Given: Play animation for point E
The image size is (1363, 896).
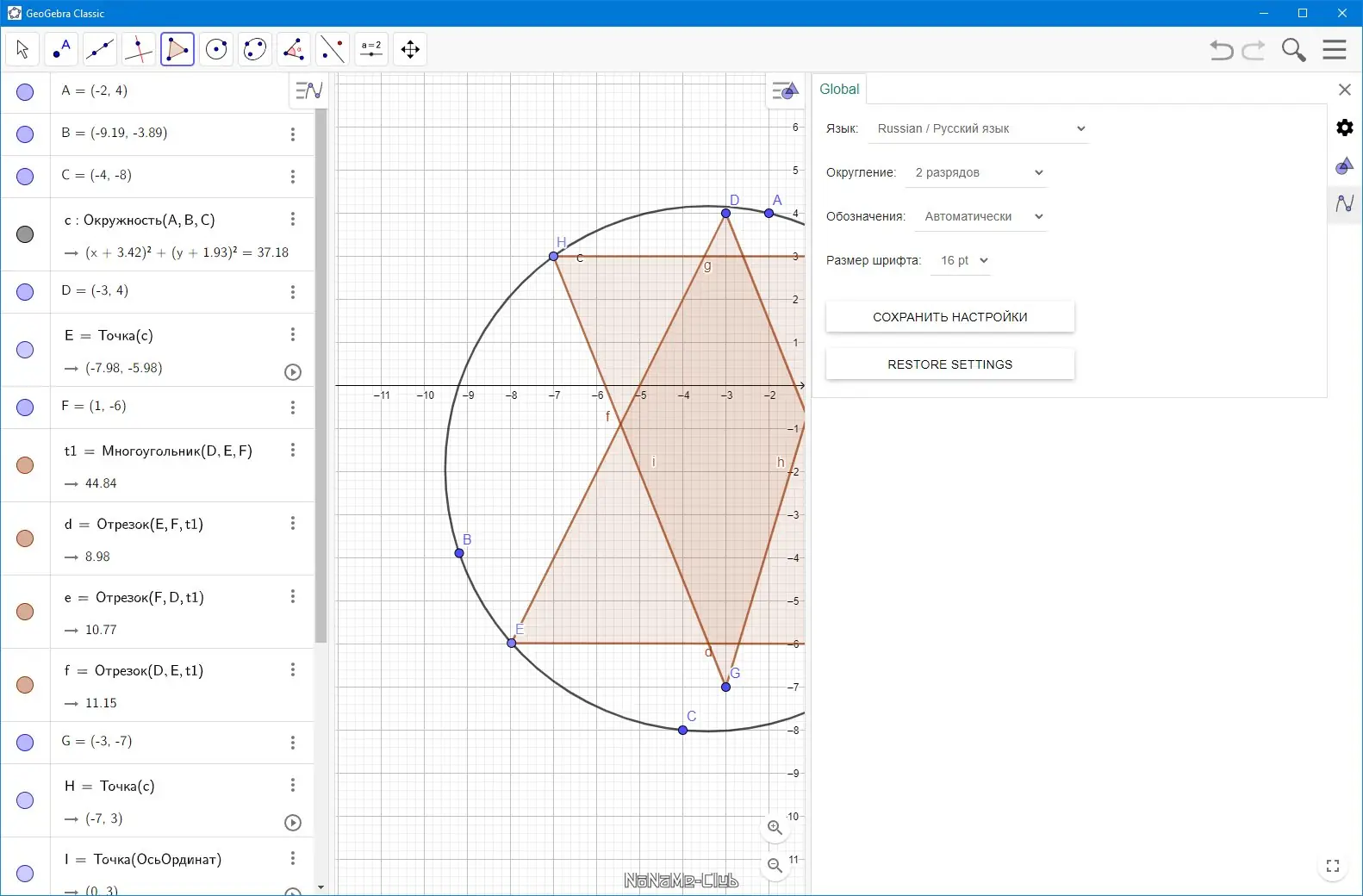Looking at the screenshot, I should 293,372.
